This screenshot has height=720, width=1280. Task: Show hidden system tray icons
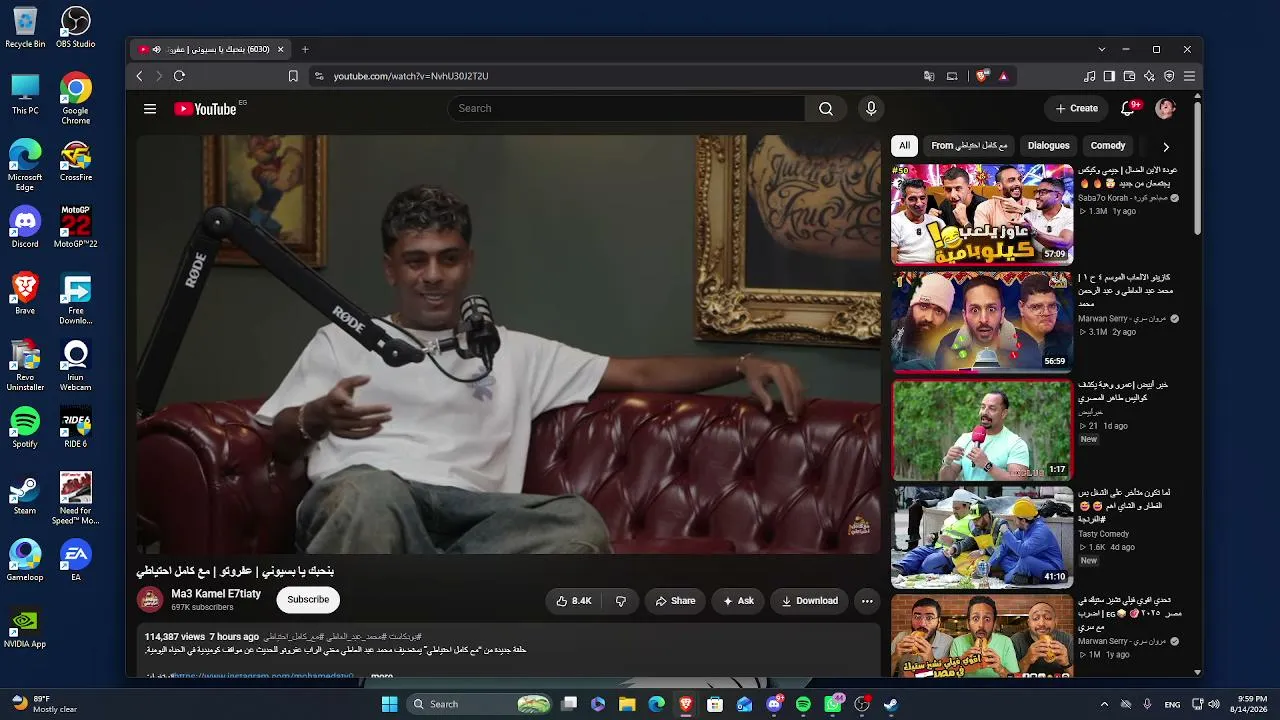pos(1104,704)
